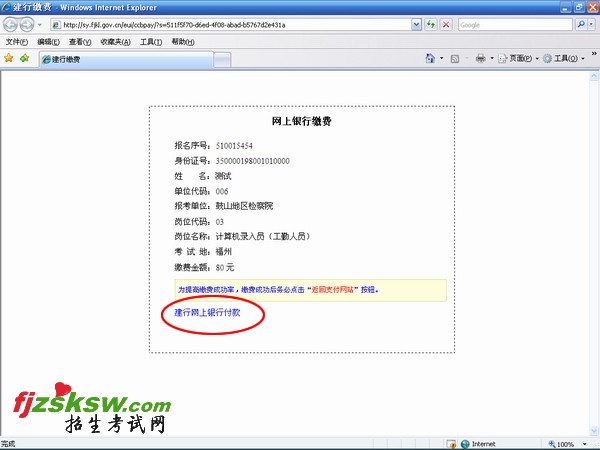Image resolution: width=600 pixels, height=450 pixels.
Task: Click the browser Back arrow button
Action: click(x=11, y=25)
